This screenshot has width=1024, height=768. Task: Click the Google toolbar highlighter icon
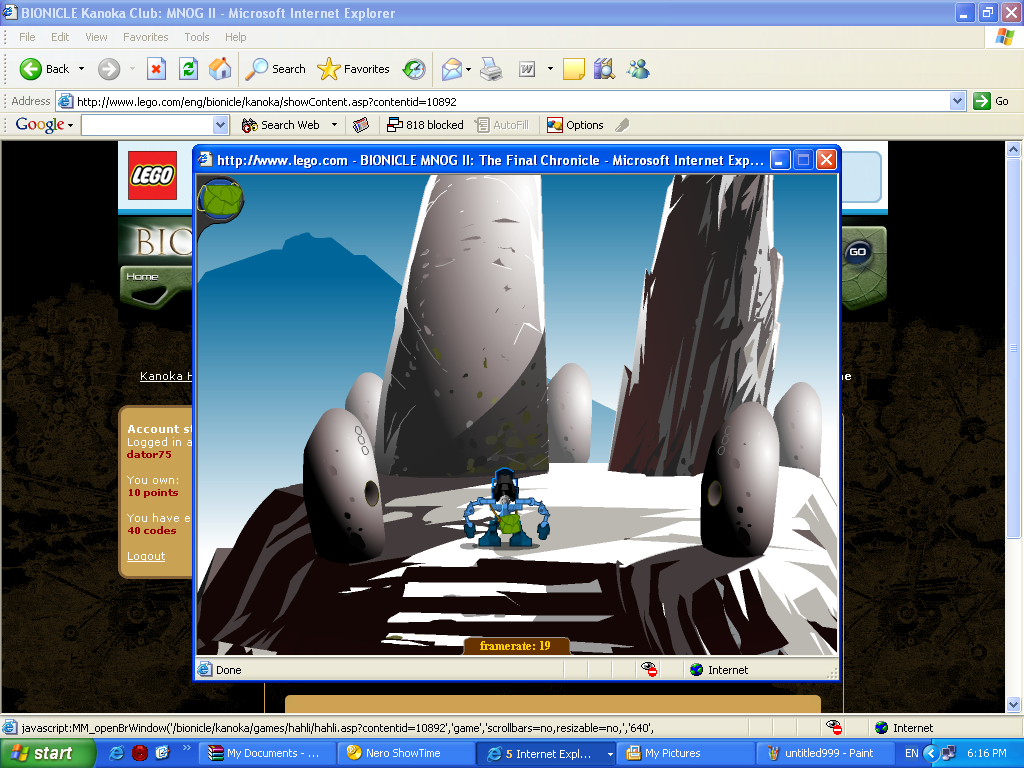click(x=622, y=125)
